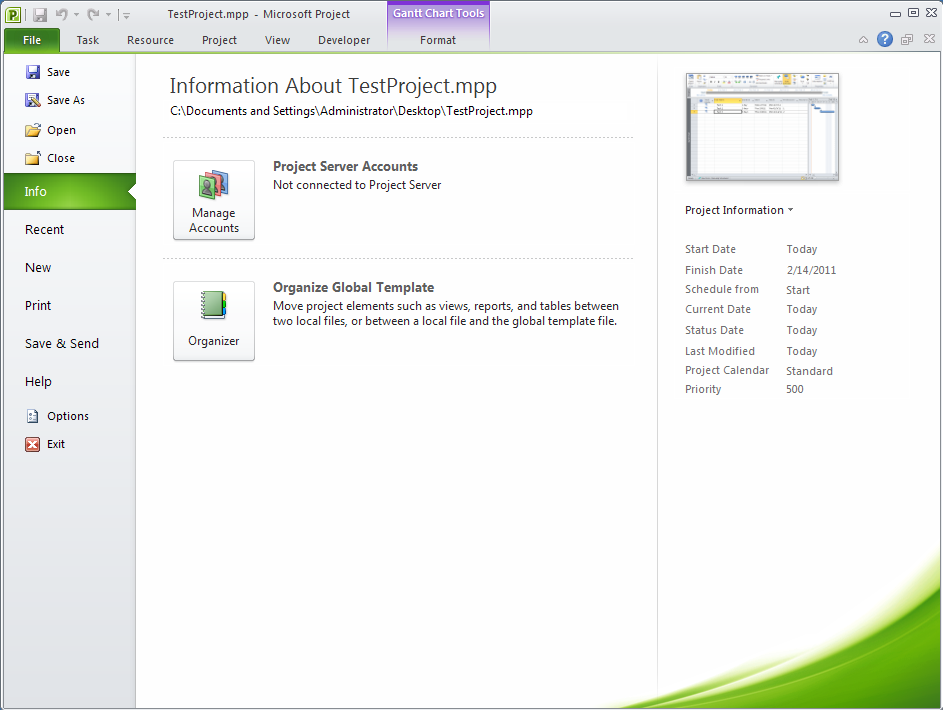Exit Microsoft Project

click(x=57, y=443)
